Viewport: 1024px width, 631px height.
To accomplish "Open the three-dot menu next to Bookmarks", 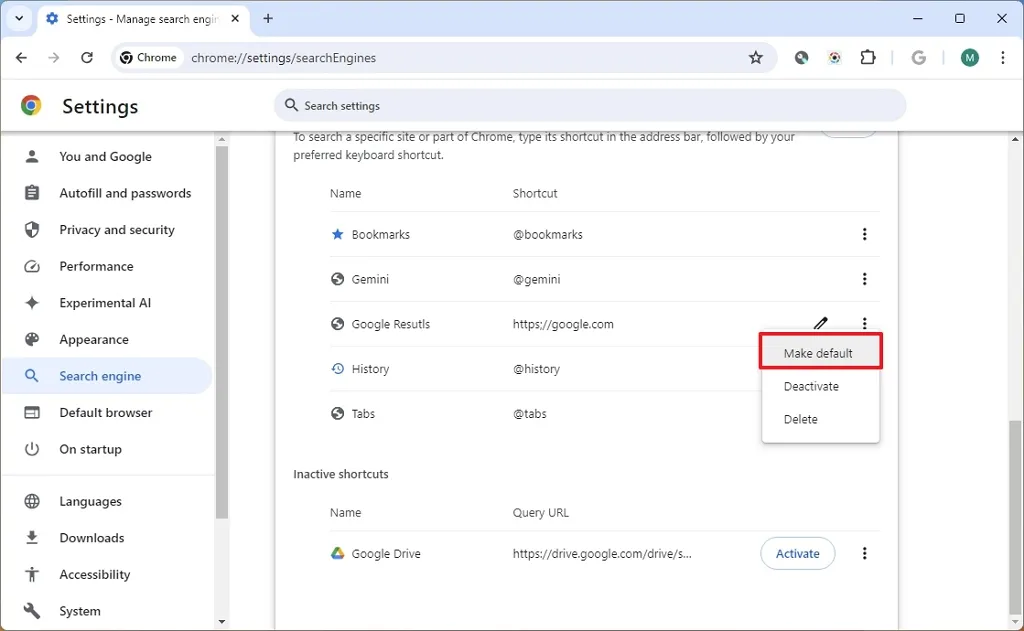I will (x=864, y=234).
